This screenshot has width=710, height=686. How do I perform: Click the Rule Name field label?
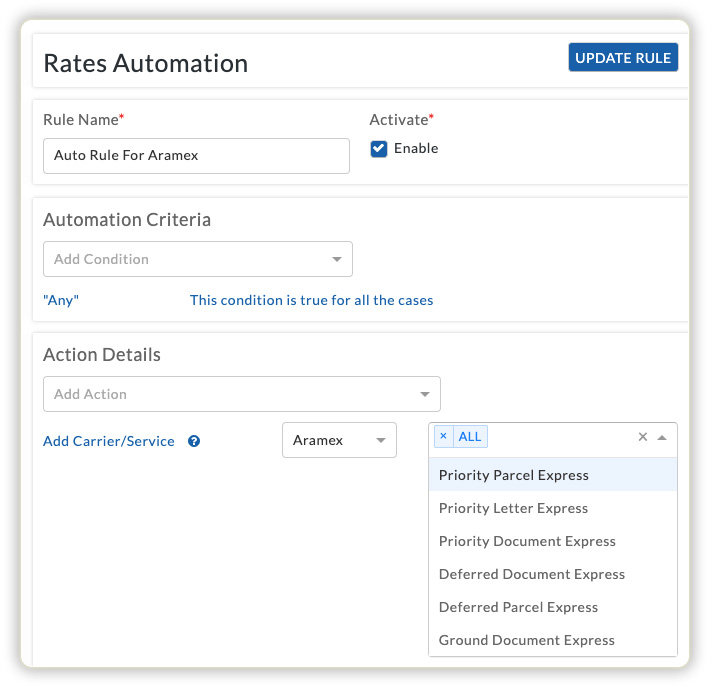tap(83, 120)
